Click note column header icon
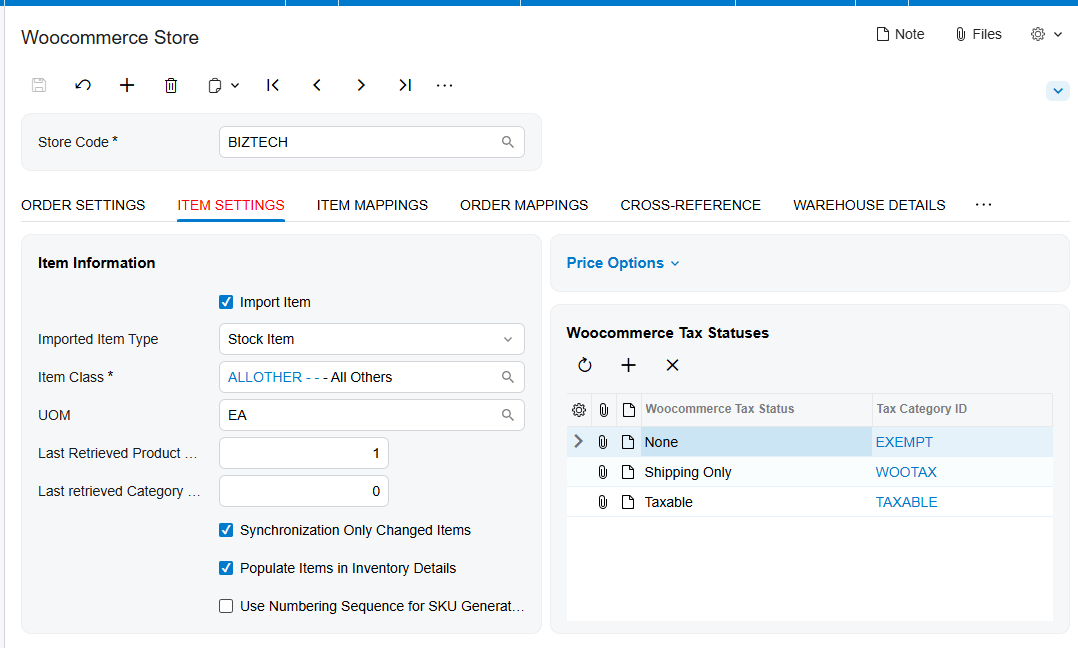 pos(628,410)
